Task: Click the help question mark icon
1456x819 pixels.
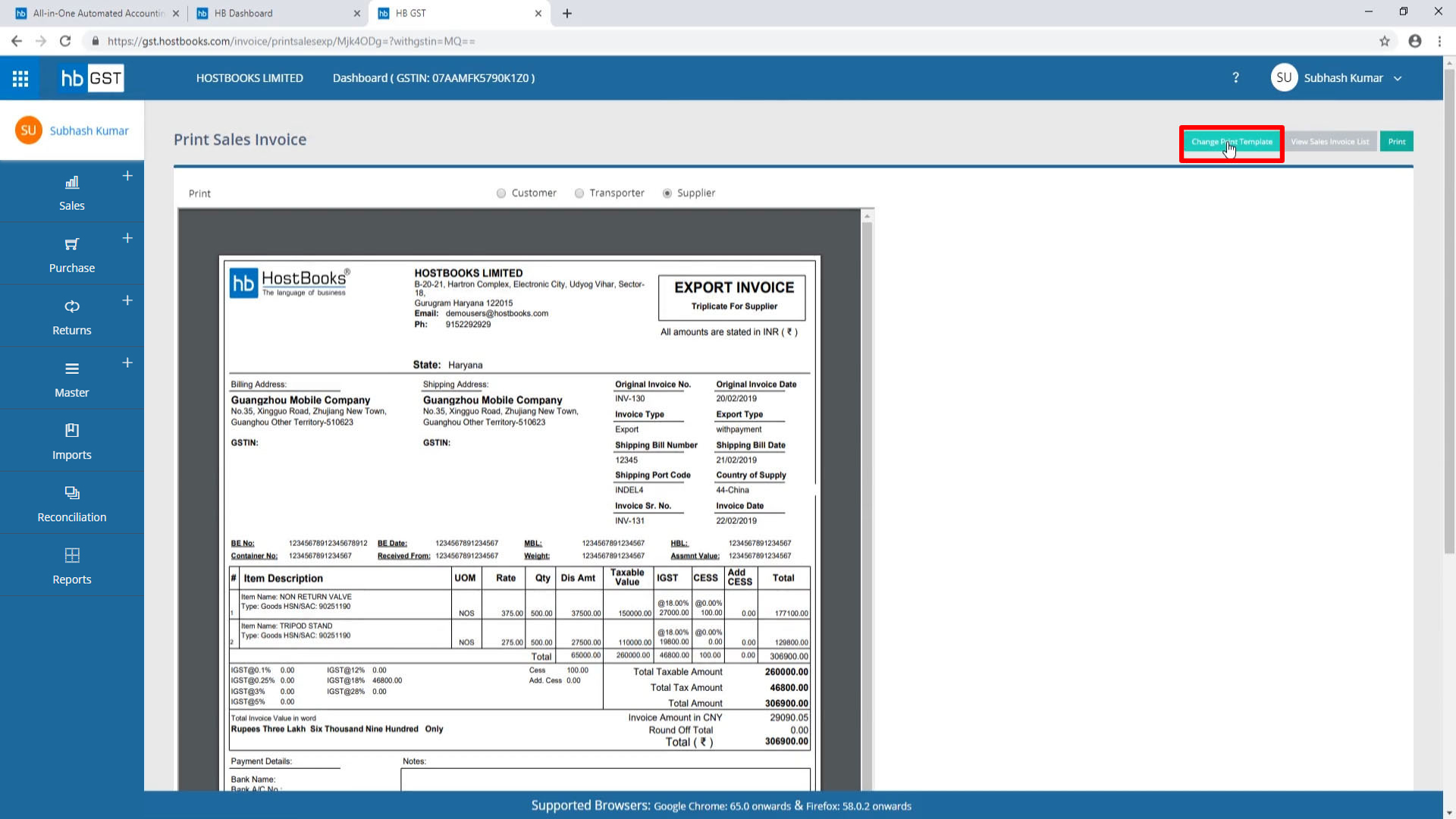Action: [x=1236, y=78]
